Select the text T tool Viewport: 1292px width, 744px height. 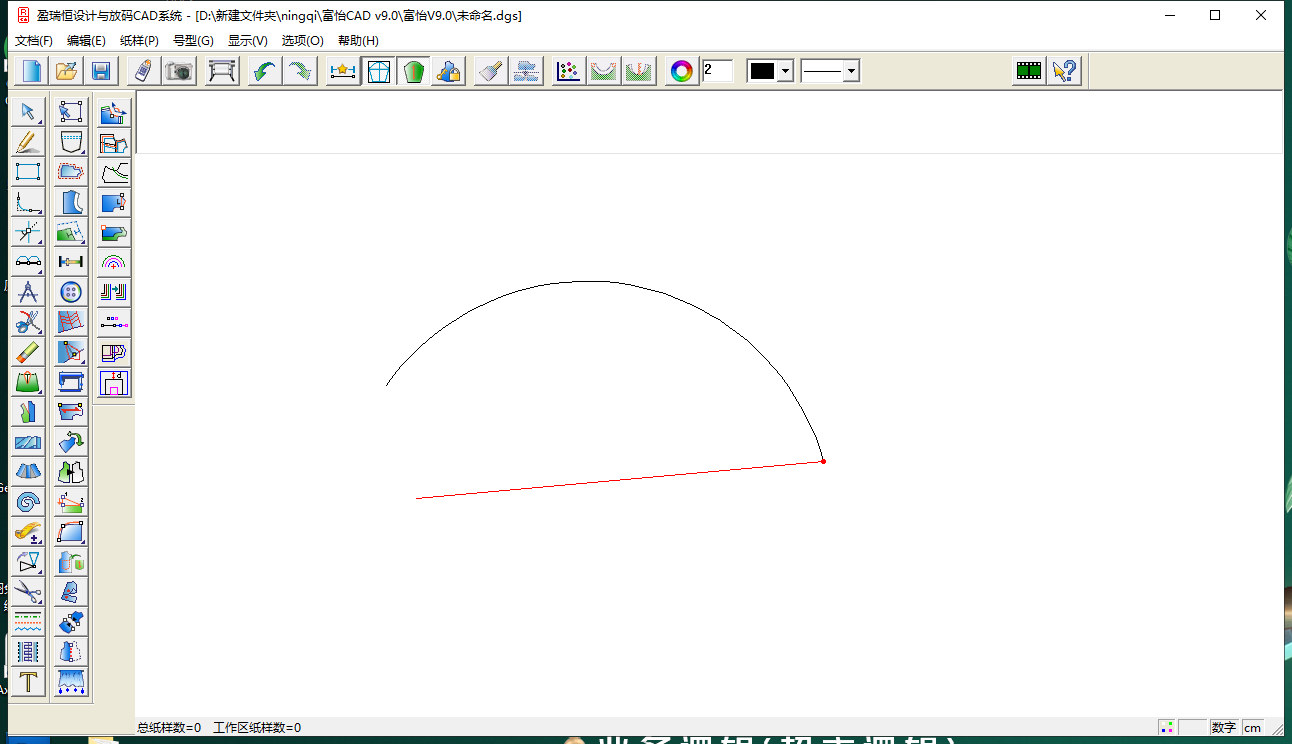[29, 682]
